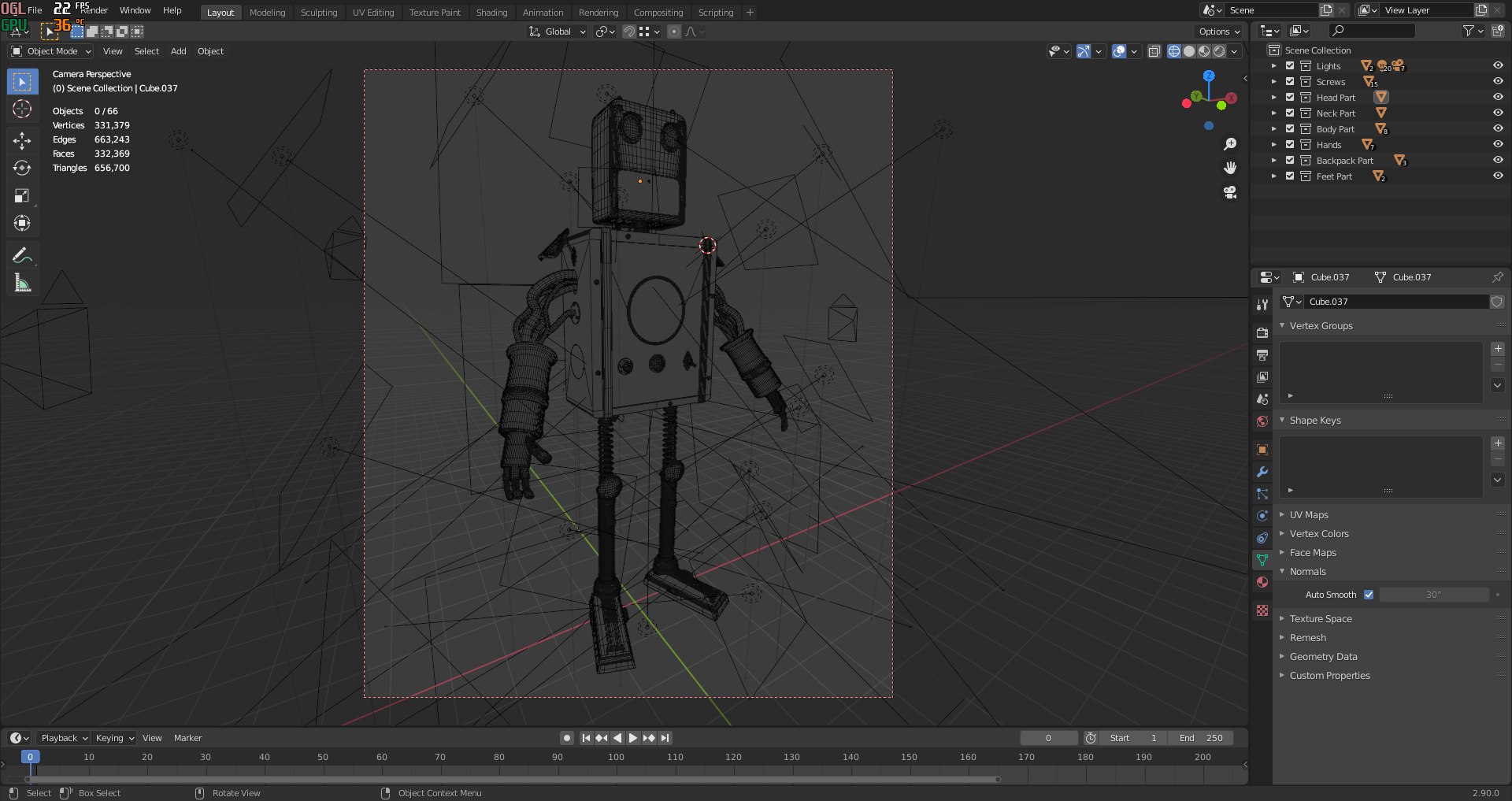This screenshot has height=801, width=1512.
Task: Hide the Backpack Part collection
Action: click(x=1498, y=161)
